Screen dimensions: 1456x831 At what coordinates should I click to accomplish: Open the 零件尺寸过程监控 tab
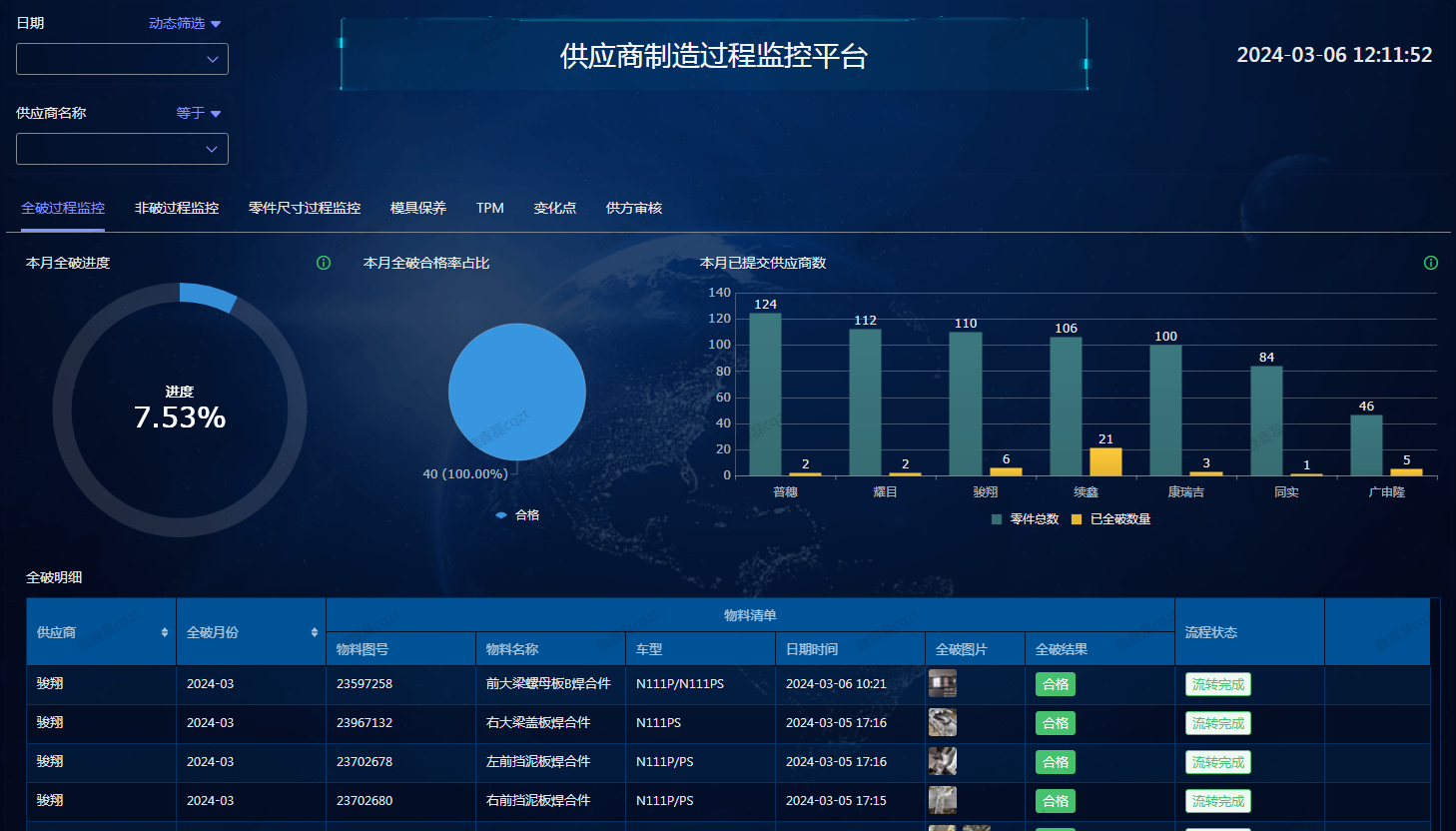[304, 208]
